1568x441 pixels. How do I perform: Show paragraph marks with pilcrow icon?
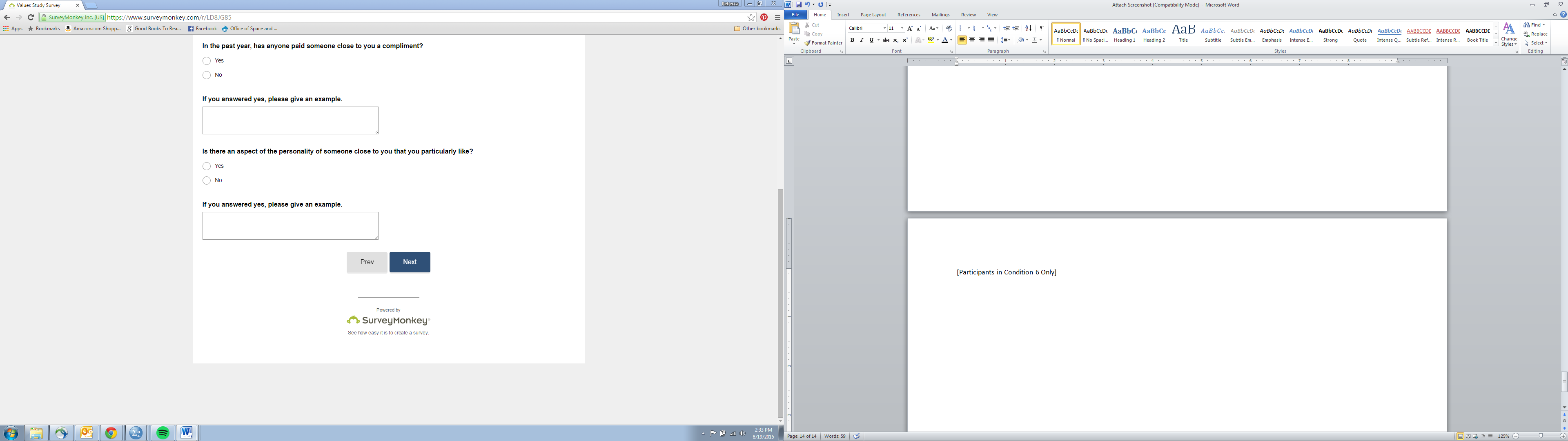pos(1042,29)
